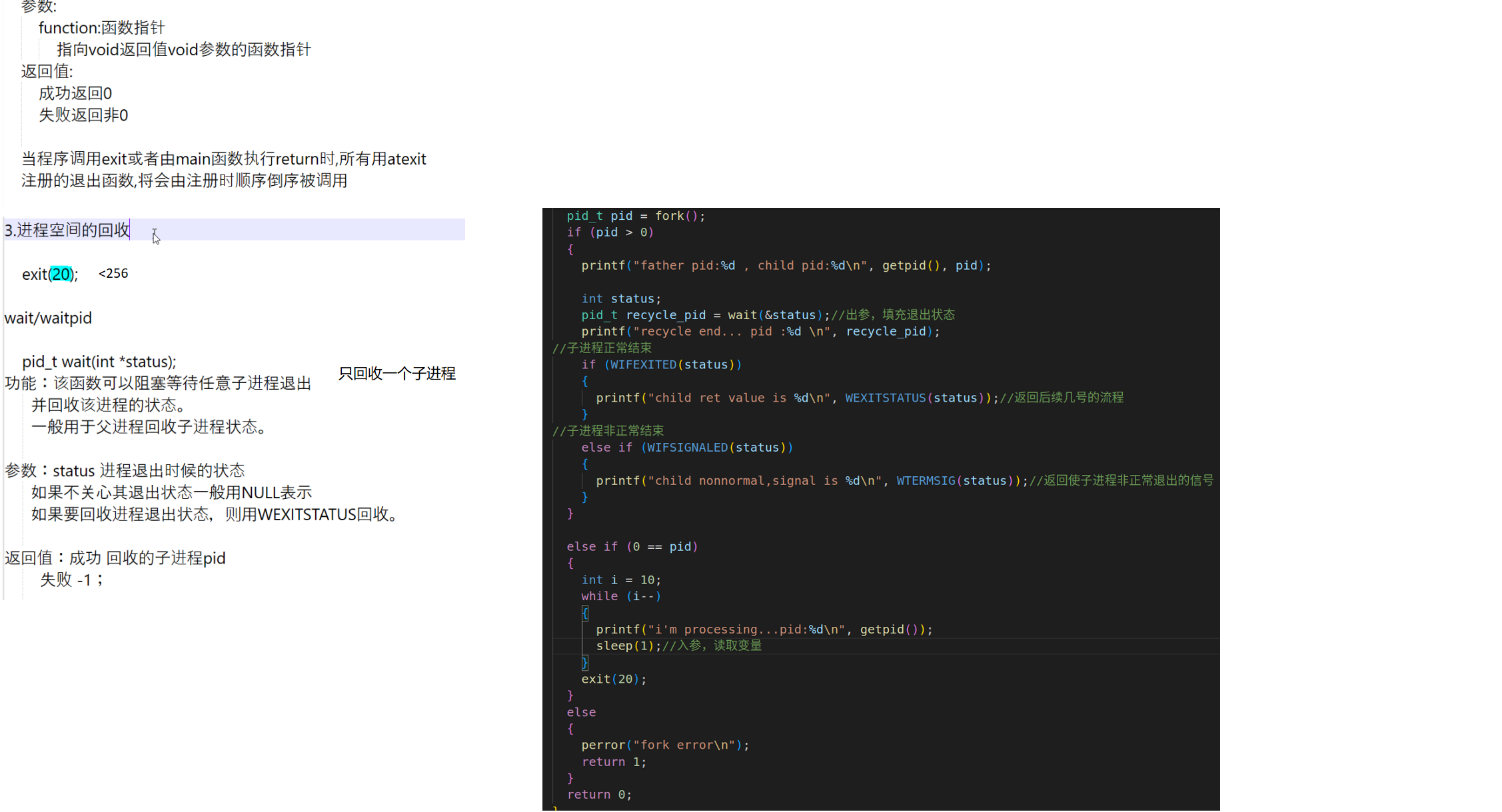Click the comment '//子进程正常结束'
1502x812 pixels.
pyautogui.click(x=602, y=348)
